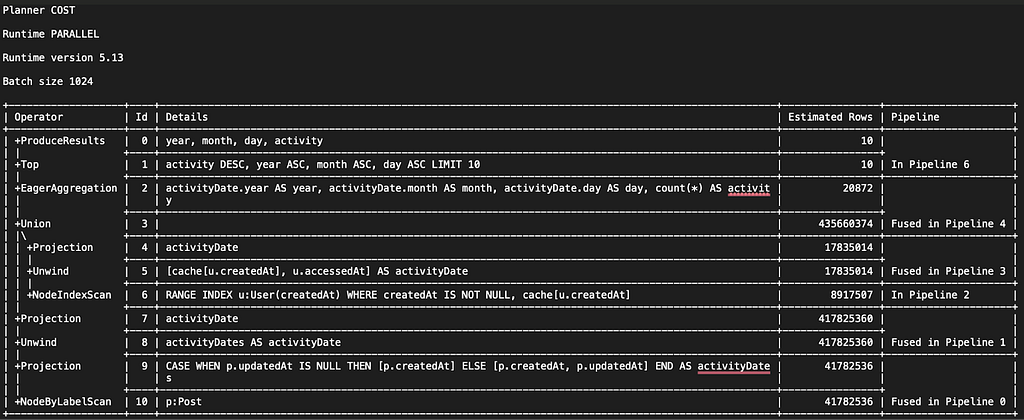Select the +Union operator node
The height and width of the screenshot is (420, 1024).
click(x=33, y=224)
